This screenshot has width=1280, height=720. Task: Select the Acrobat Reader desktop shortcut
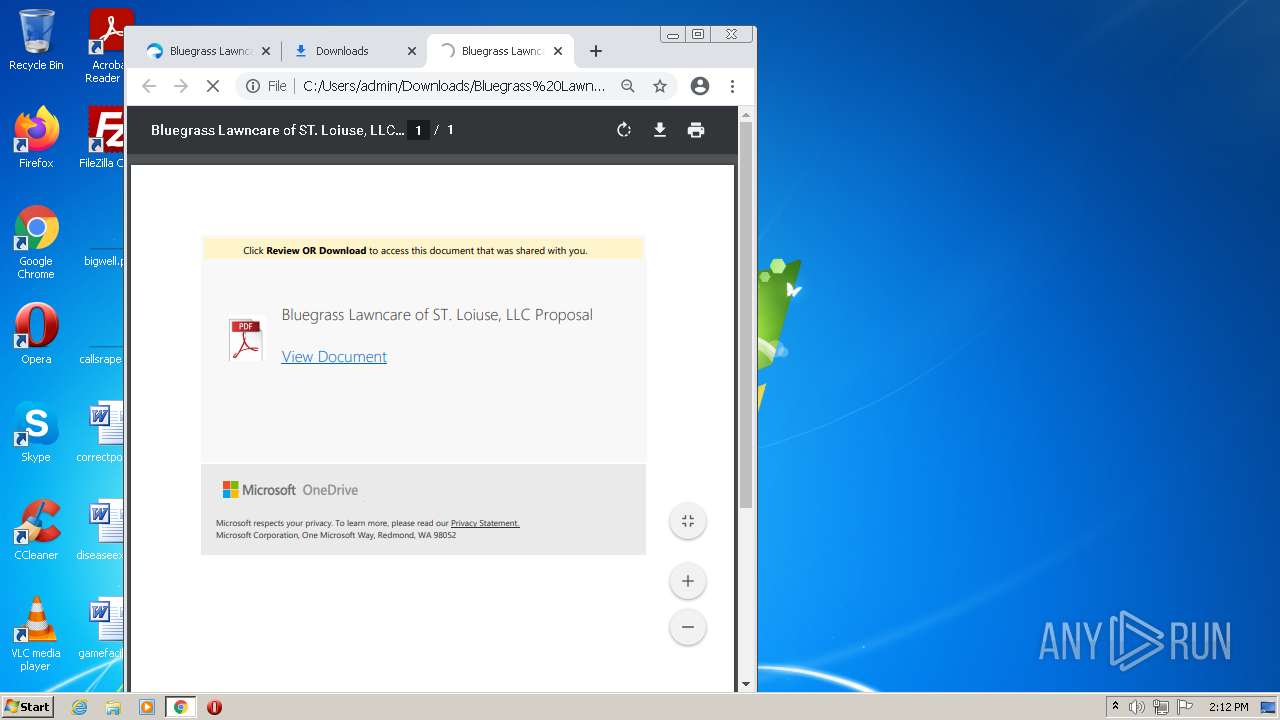104,46
